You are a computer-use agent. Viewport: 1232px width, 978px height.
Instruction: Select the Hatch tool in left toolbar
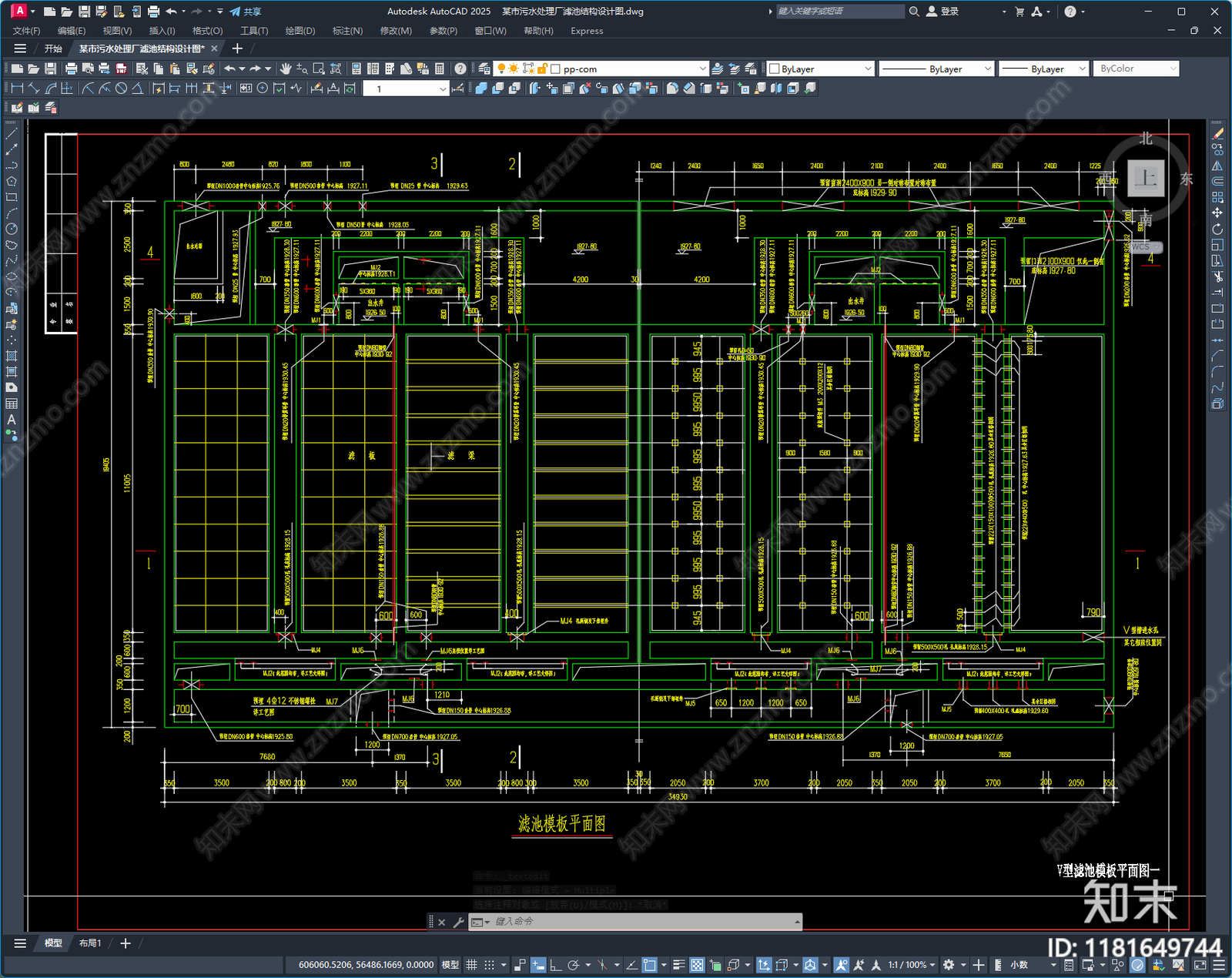12,356
